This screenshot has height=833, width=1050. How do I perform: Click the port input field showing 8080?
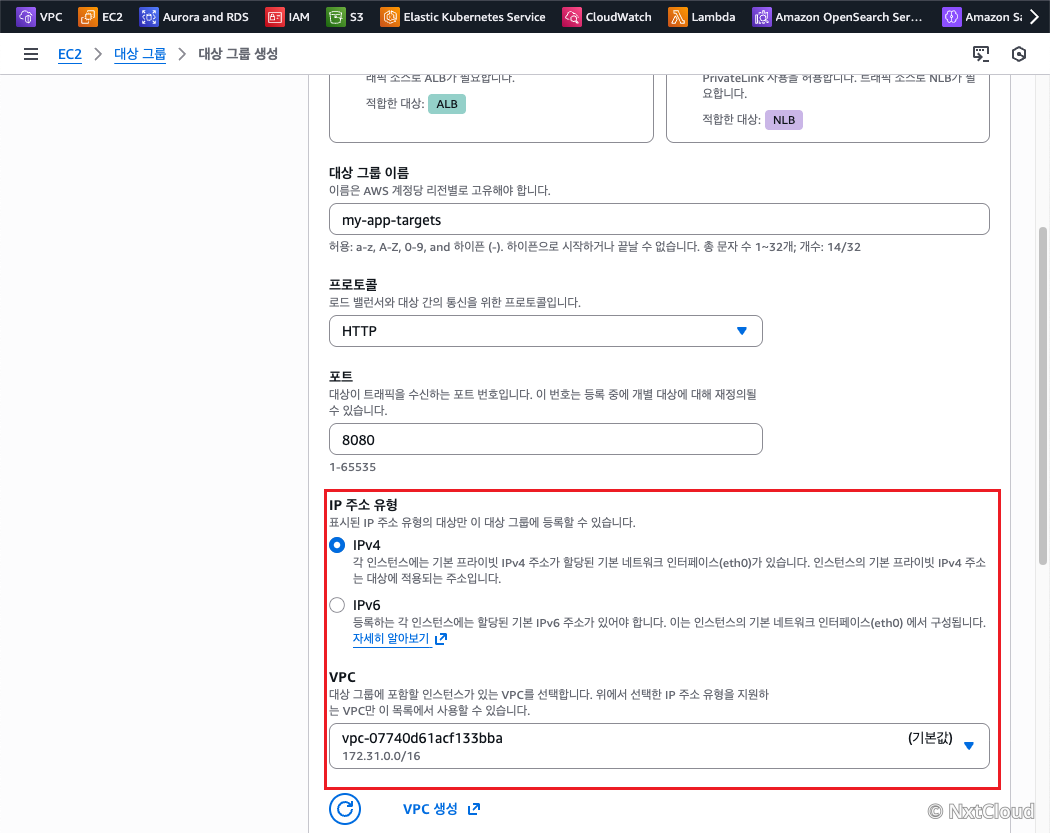(546, 439)
